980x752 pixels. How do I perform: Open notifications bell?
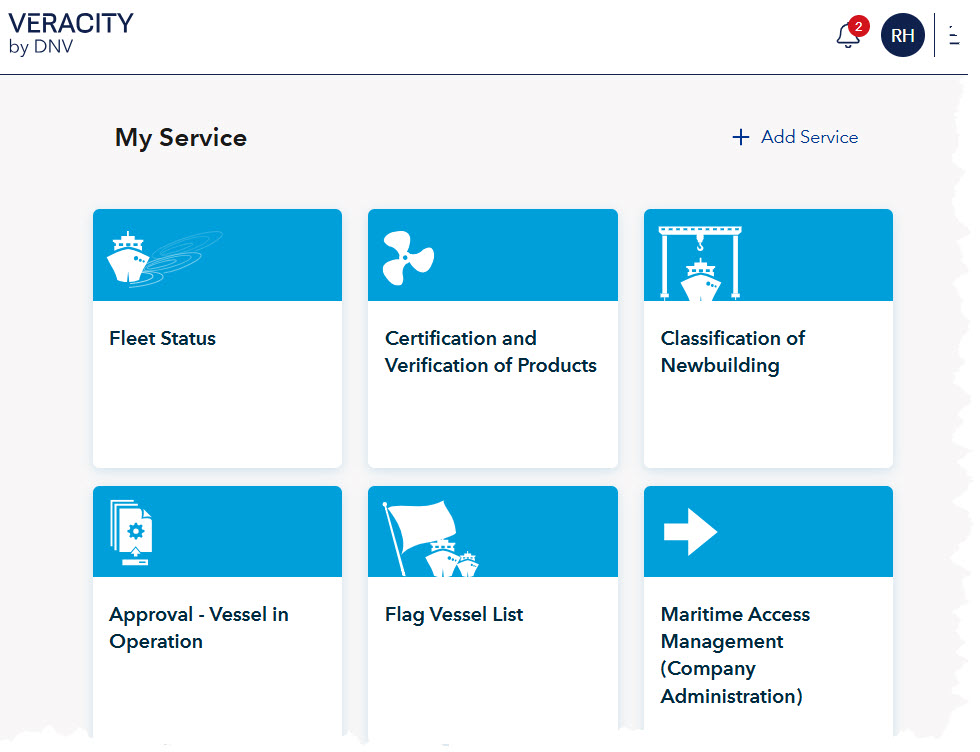point(847,37)
